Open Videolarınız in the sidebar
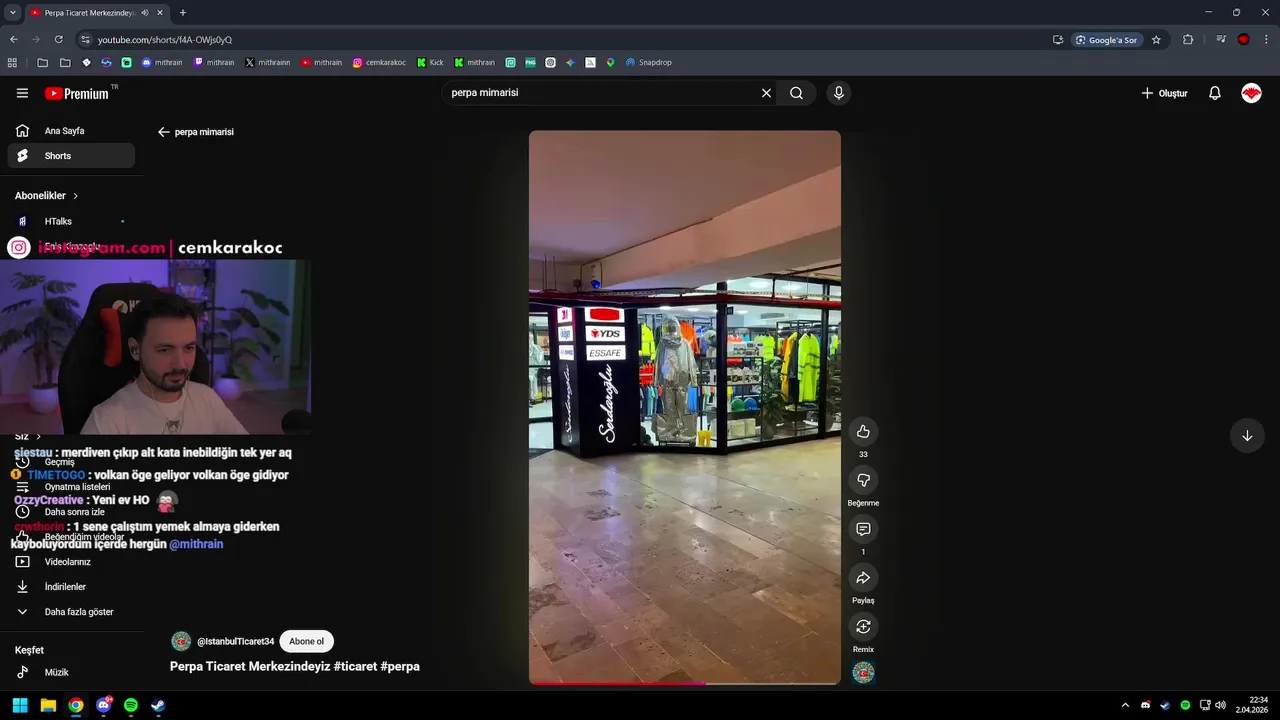Image resolution: width=1280 pixels, height=720 pixels. [x=71, y=562]
